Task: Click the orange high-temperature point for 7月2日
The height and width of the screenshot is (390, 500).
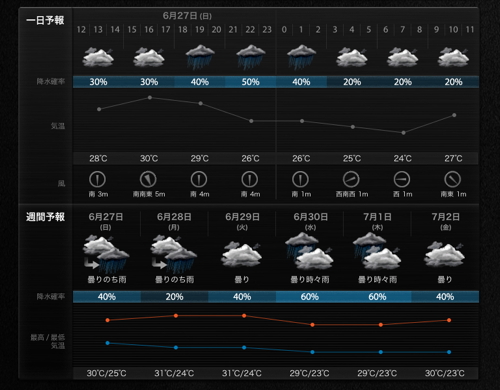Action: (449, 320)
